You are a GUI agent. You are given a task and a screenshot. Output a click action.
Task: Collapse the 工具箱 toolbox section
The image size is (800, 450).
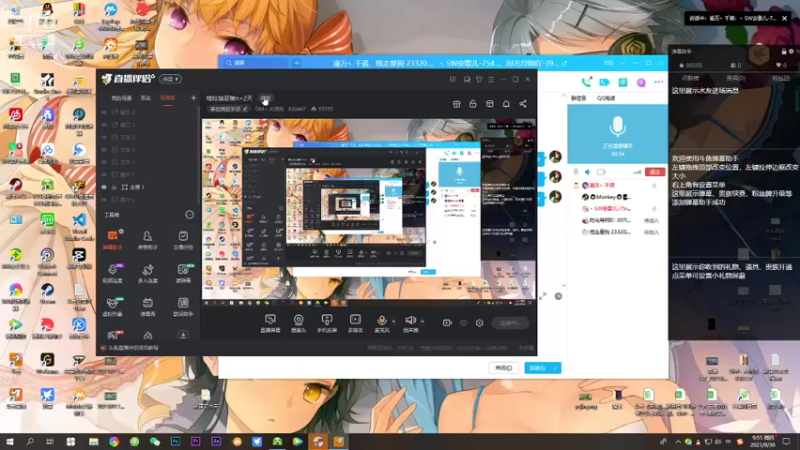tap(189, 215)
